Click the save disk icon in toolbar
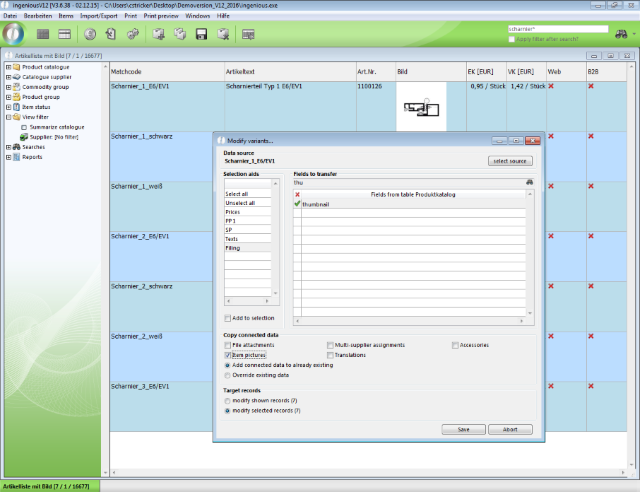The image size is (640, 492). [201, 35]
